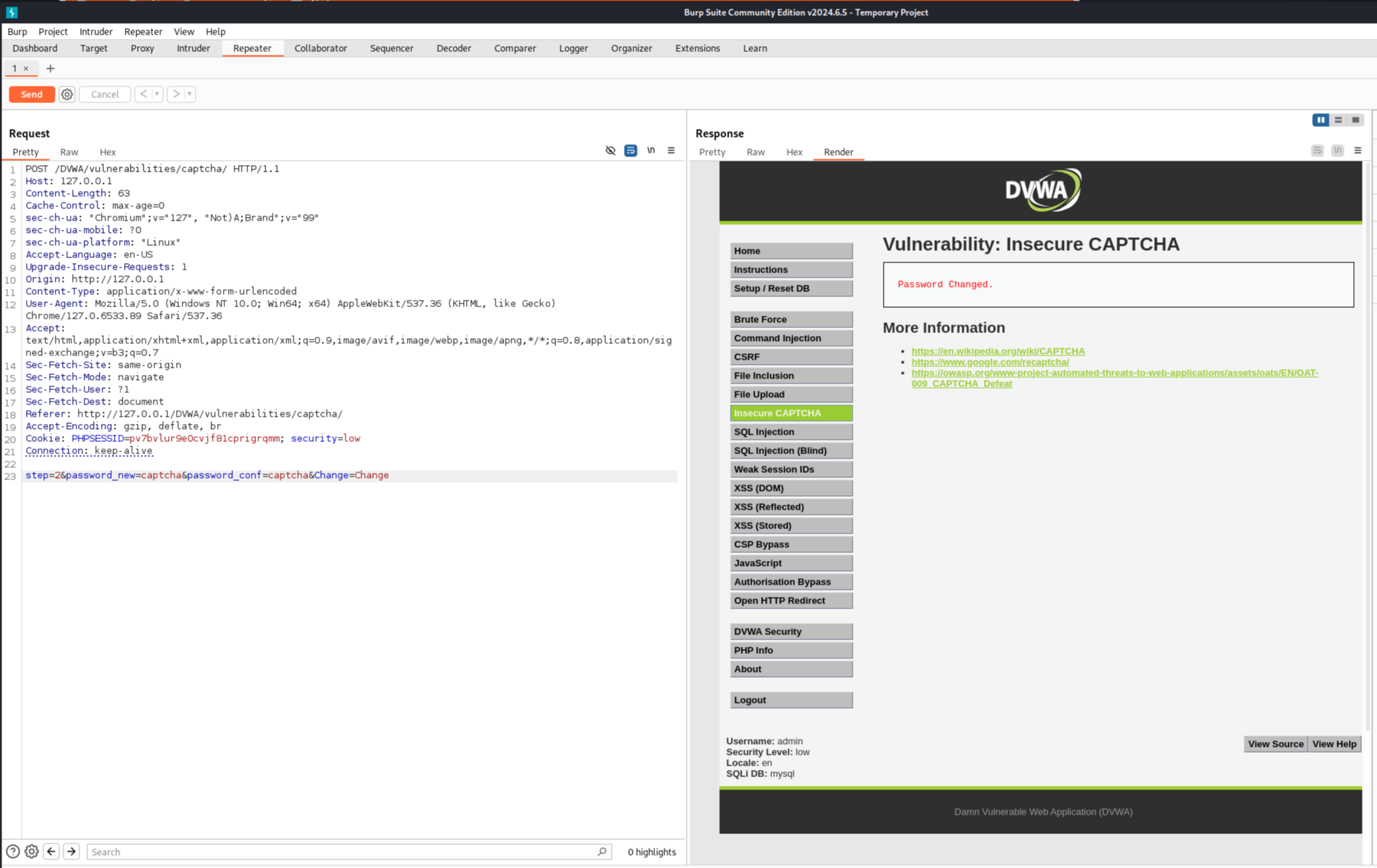Open the View menu
Image resolution: width=1377 pixels, height=868 pixels.
[184, 32]
